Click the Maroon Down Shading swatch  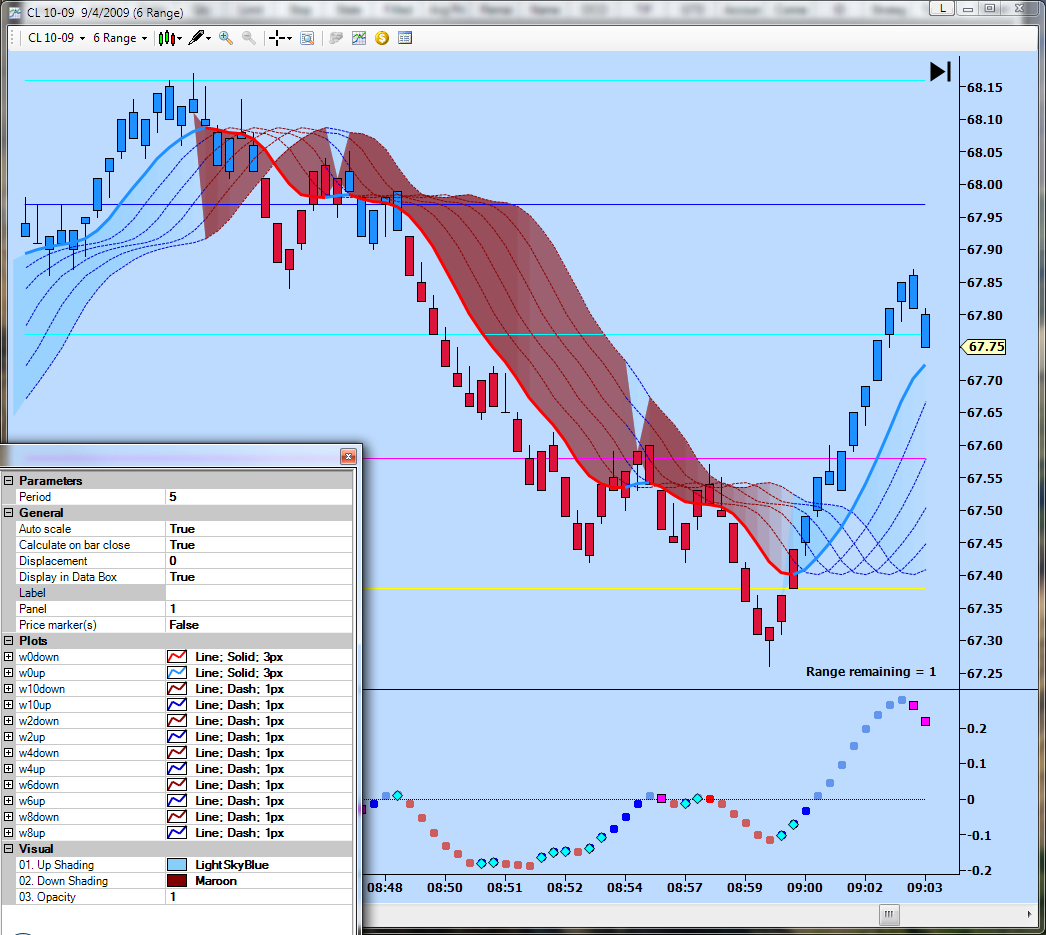(177, 881)
